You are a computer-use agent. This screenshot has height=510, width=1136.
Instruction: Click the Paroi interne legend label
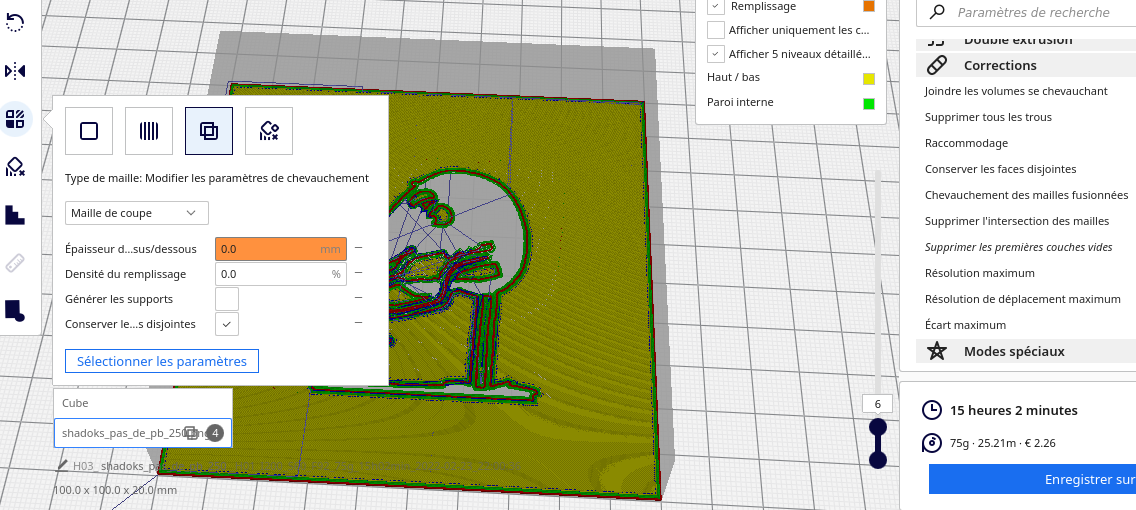(740, 102)
